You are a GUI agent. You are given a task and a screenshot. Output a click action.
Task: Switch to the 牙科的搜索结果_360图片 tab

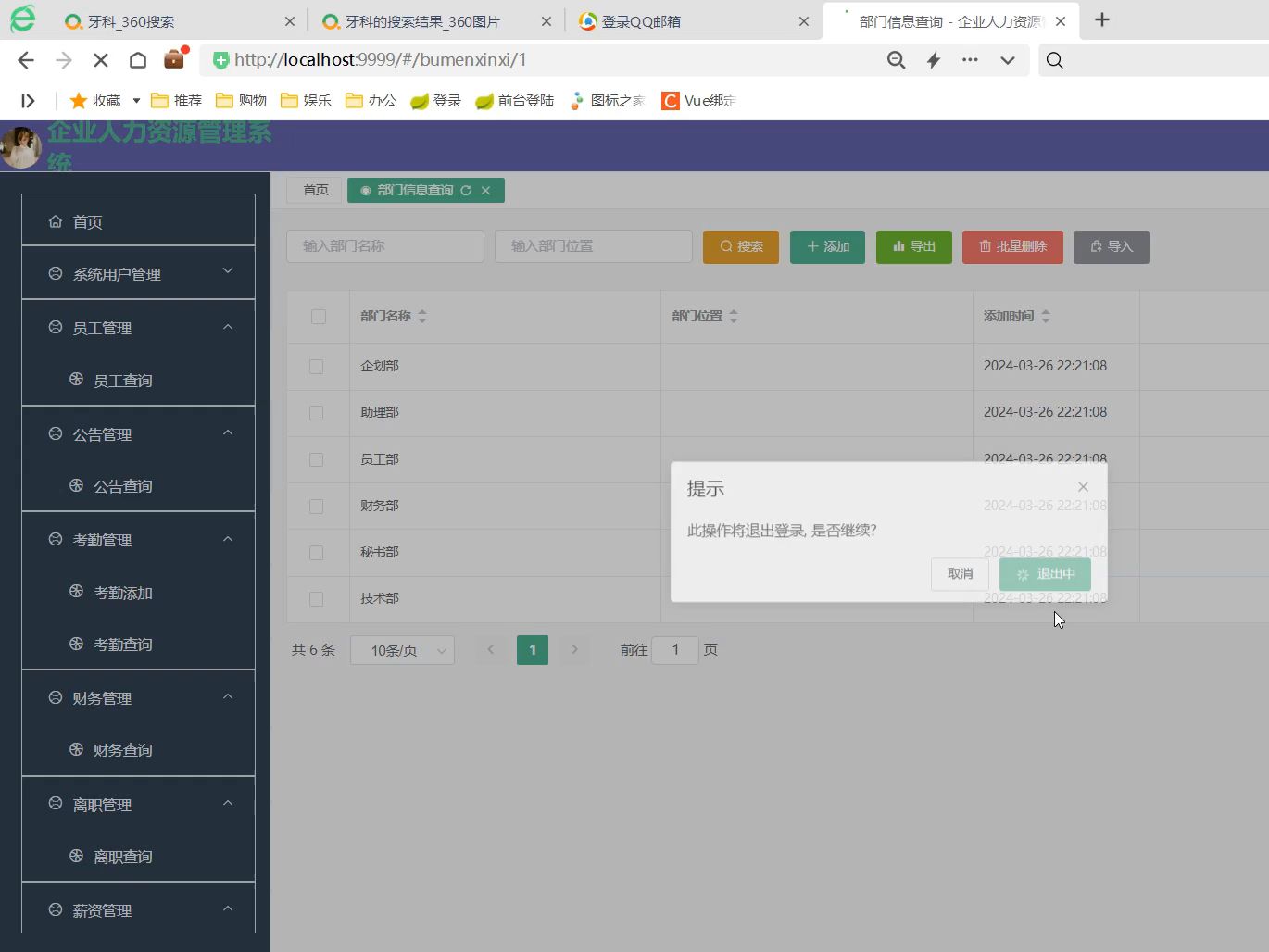click(423, 21)
